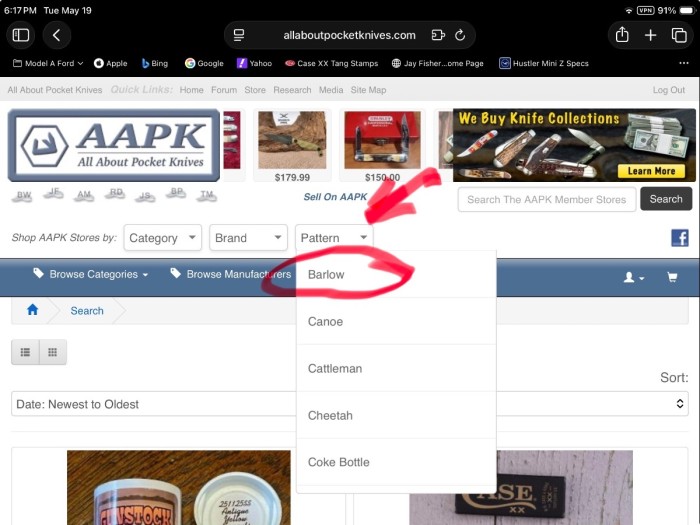
Task: Click the Media quick link
Action: 331,90
